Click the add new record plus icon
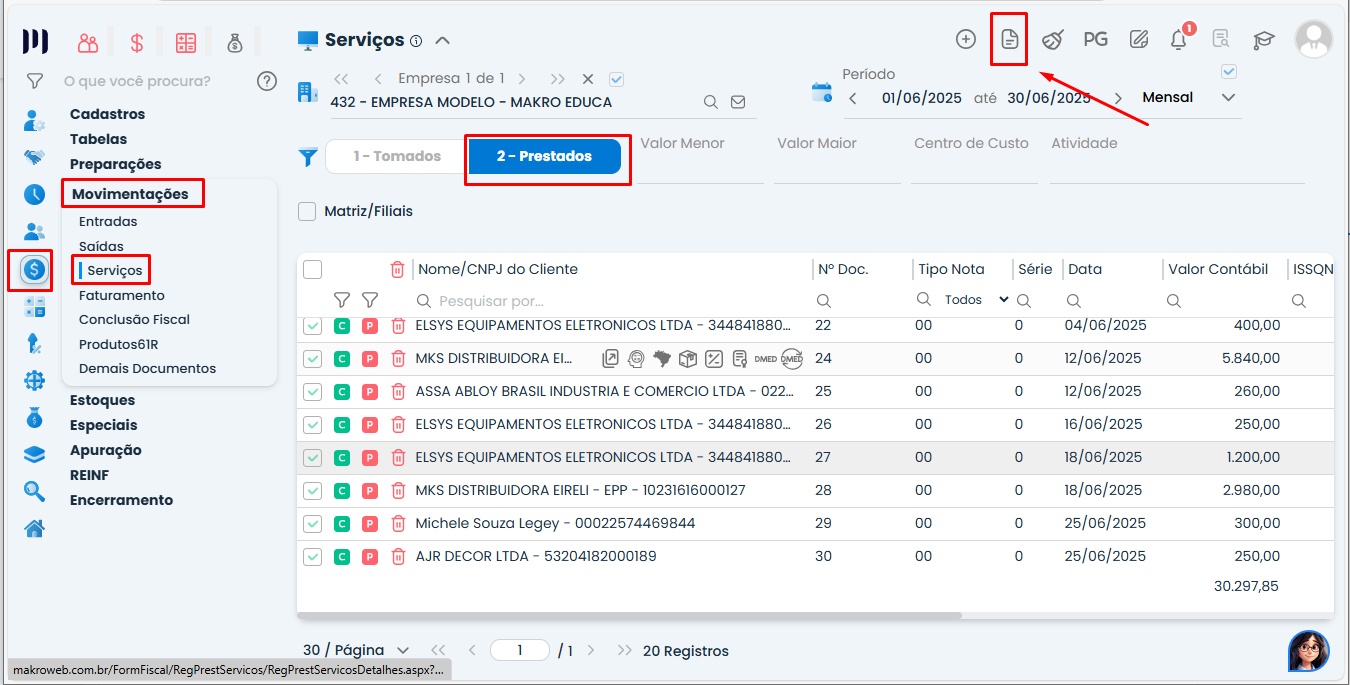1350x685 pixels. pyautogui.click(x=965, y=39)
